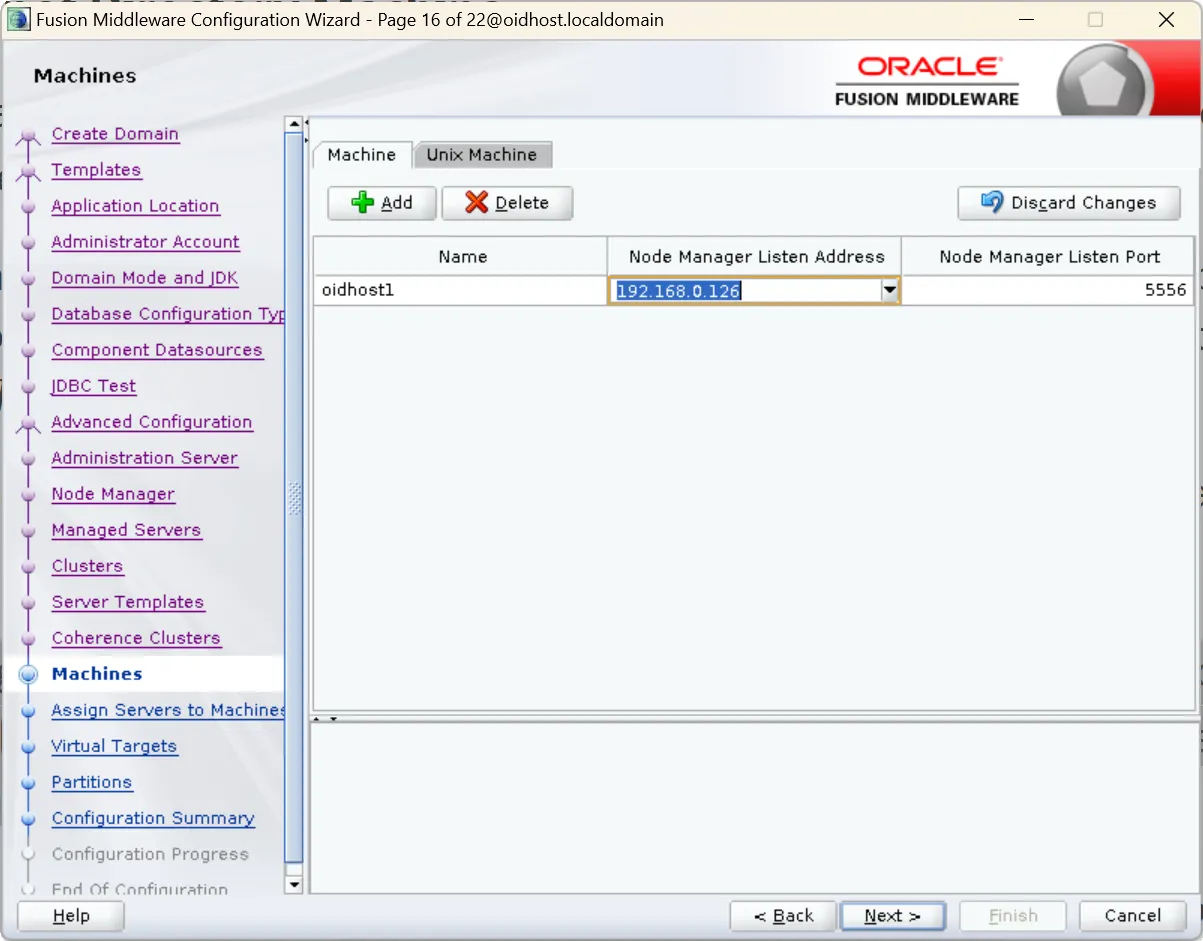Click the Discard Changes button

1069,203
